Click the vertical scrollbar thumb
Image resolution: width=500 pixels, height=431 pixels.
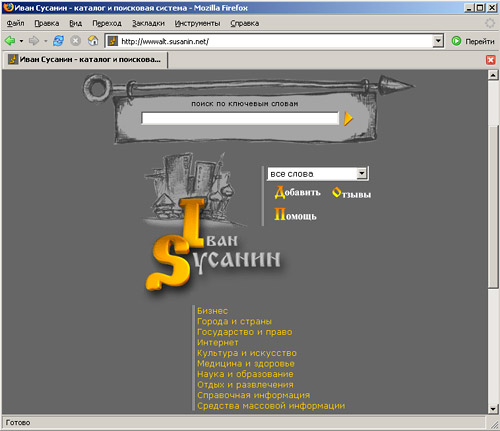(493, 207)
